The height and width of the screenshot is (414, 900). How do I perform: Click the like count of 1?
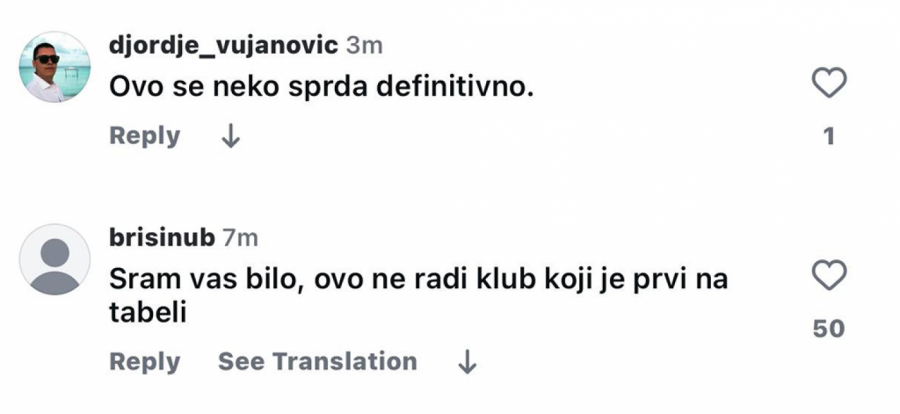tap(828, 137)
